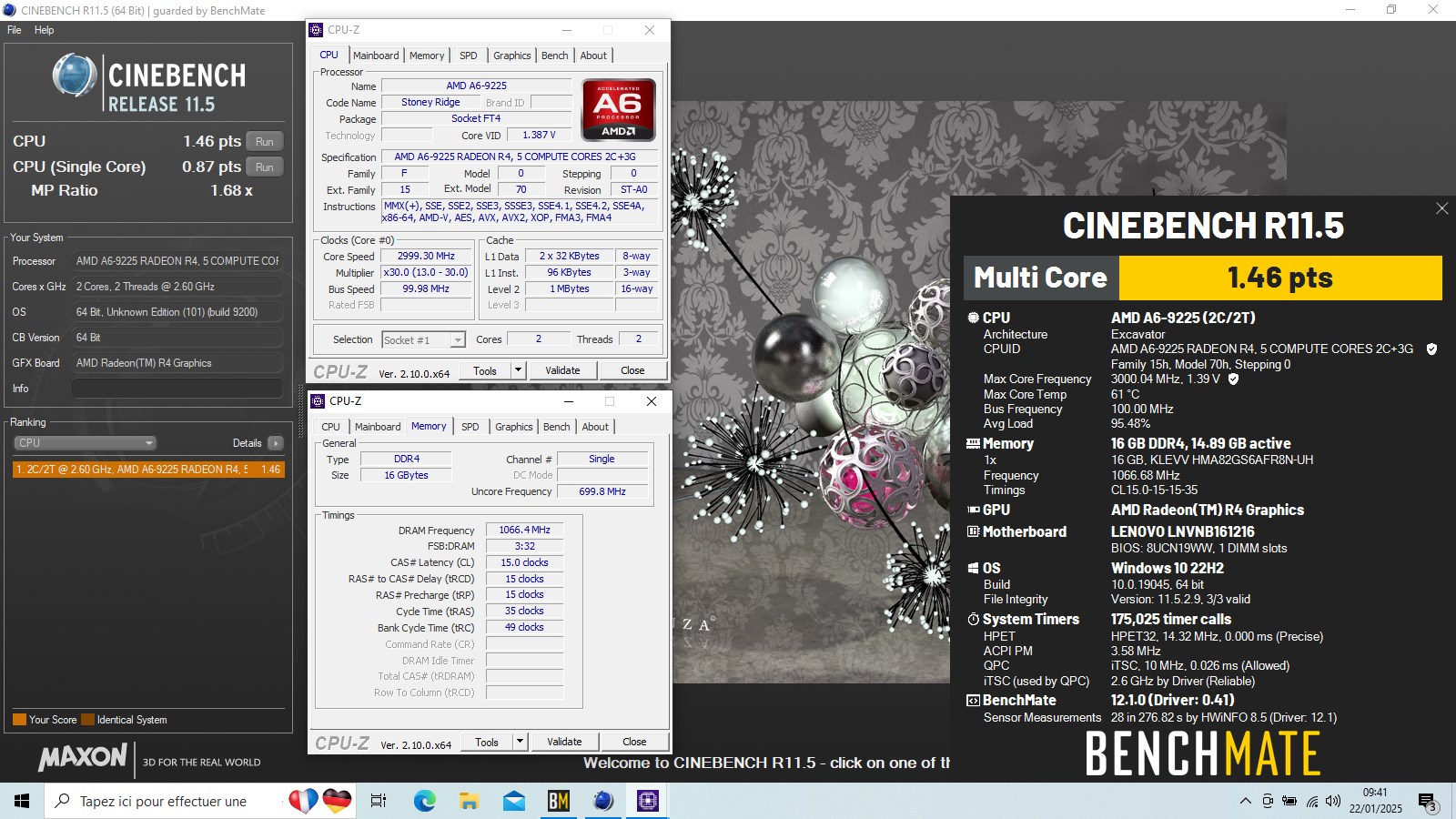This screenshot has height=819, width=1456.
Task: Open SPD tab in bottom CPU-Z window
Action: pos(470,427)
